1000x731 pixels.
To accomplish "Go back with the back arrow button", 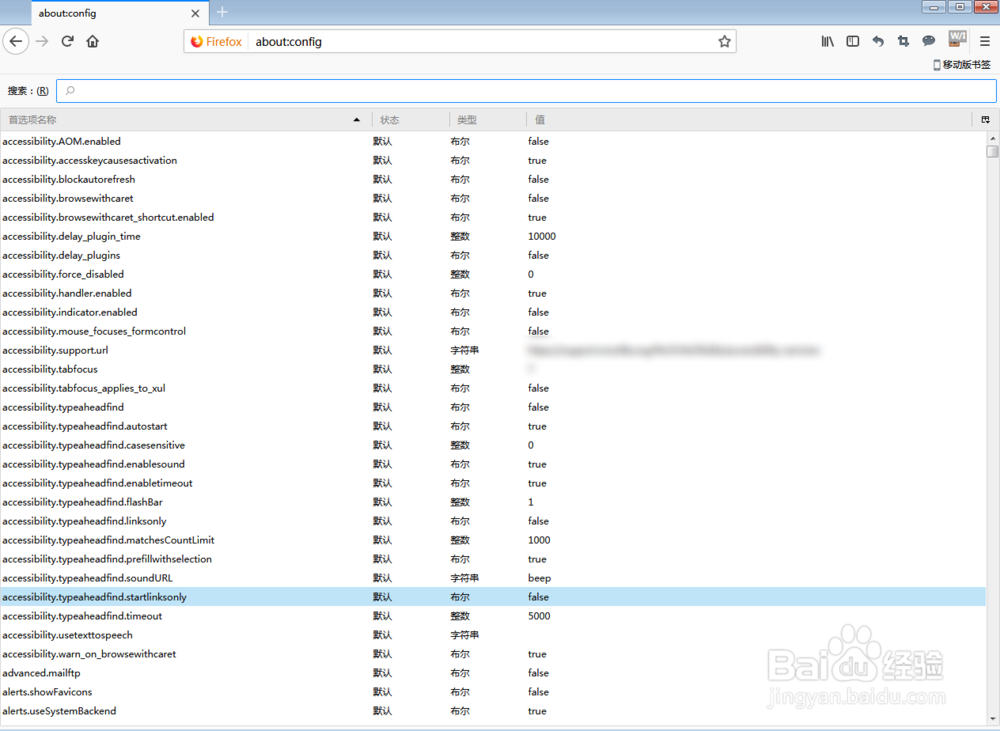I will click(x=16, y=41).
